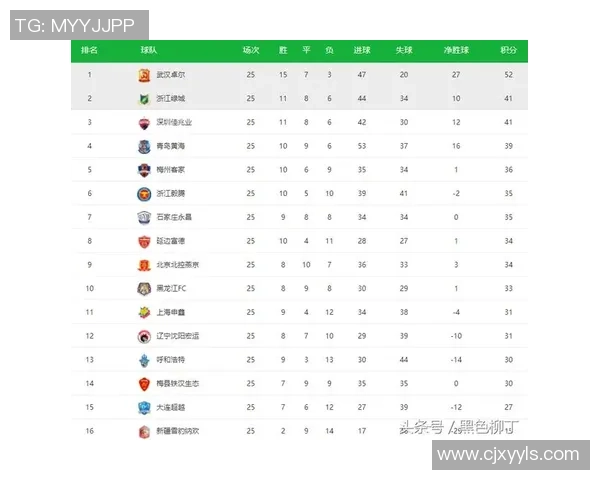The width and height of the screenshot is (600, 480).
Task: Click the 黑龙江FC team crest
Action: click(144, 289)
